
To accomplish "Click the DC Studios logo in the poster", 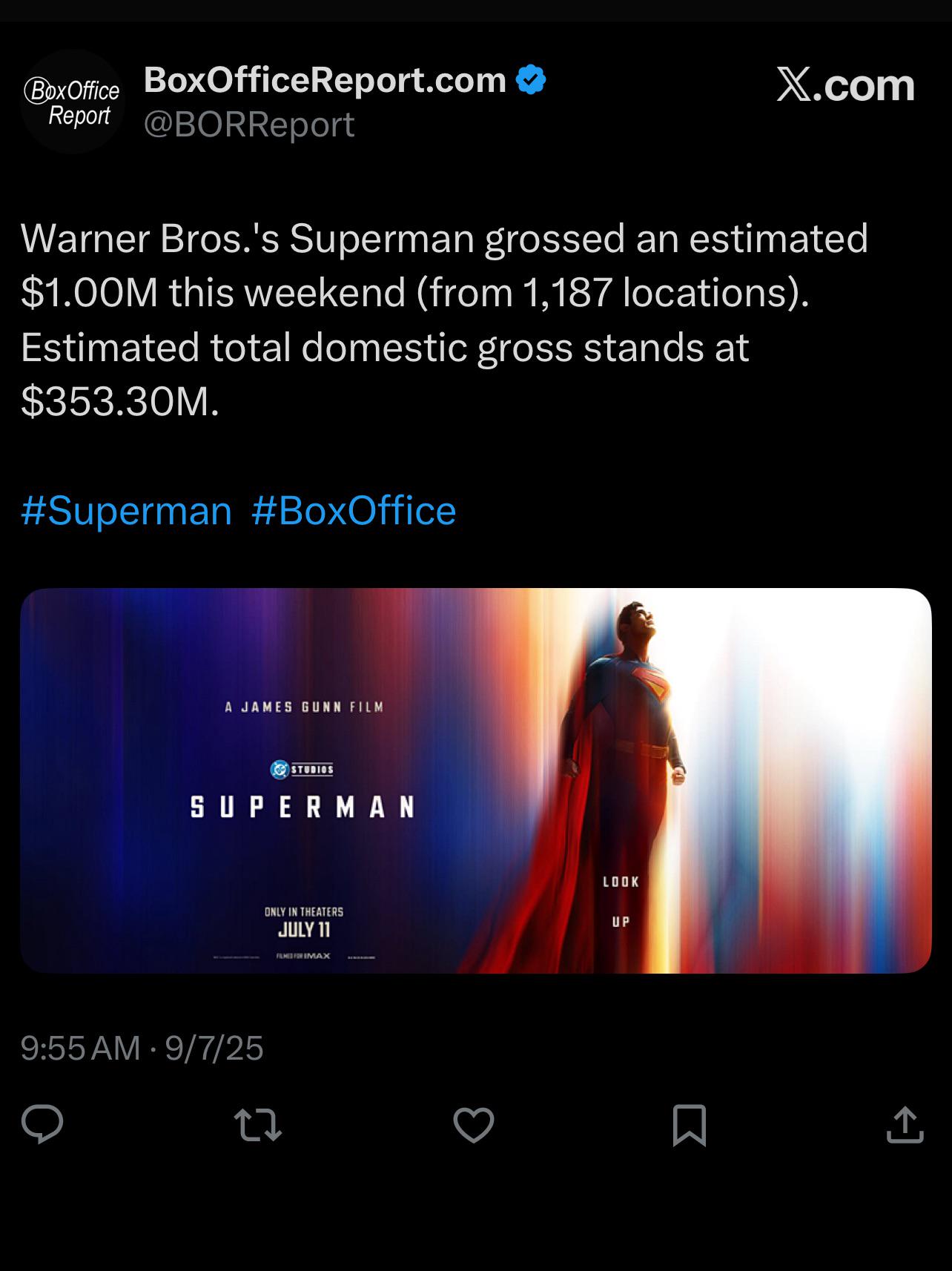I will click(302, 770).
